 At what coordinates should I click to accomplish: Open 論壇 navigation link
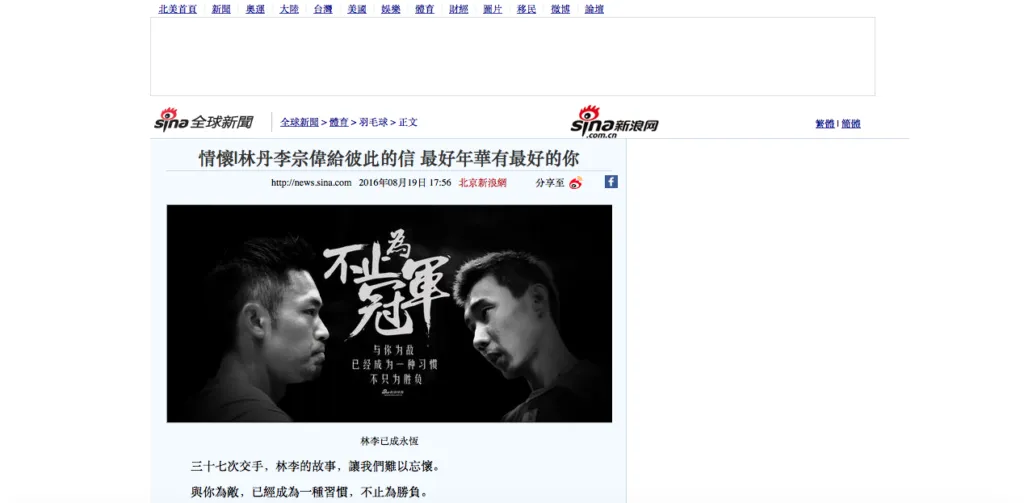click(594, 9)
